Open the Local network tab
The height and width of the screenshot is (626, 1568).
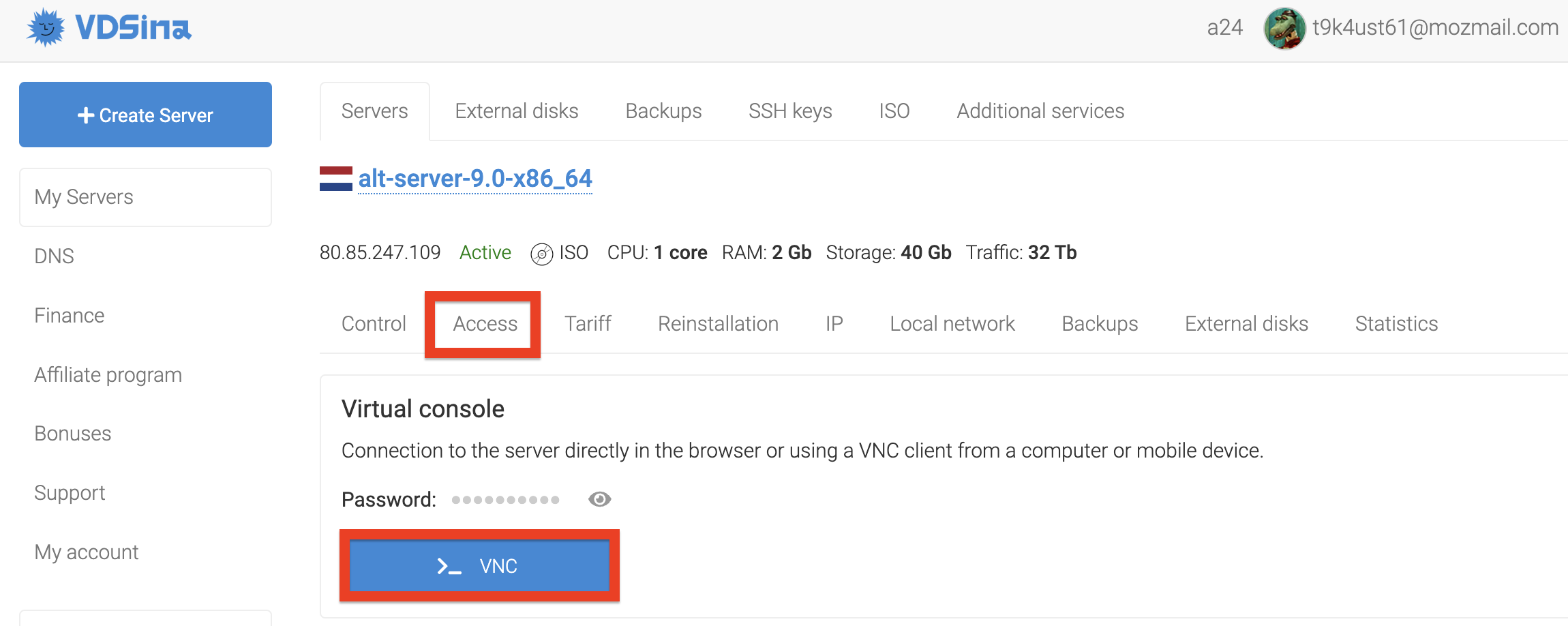coord(952,323)
